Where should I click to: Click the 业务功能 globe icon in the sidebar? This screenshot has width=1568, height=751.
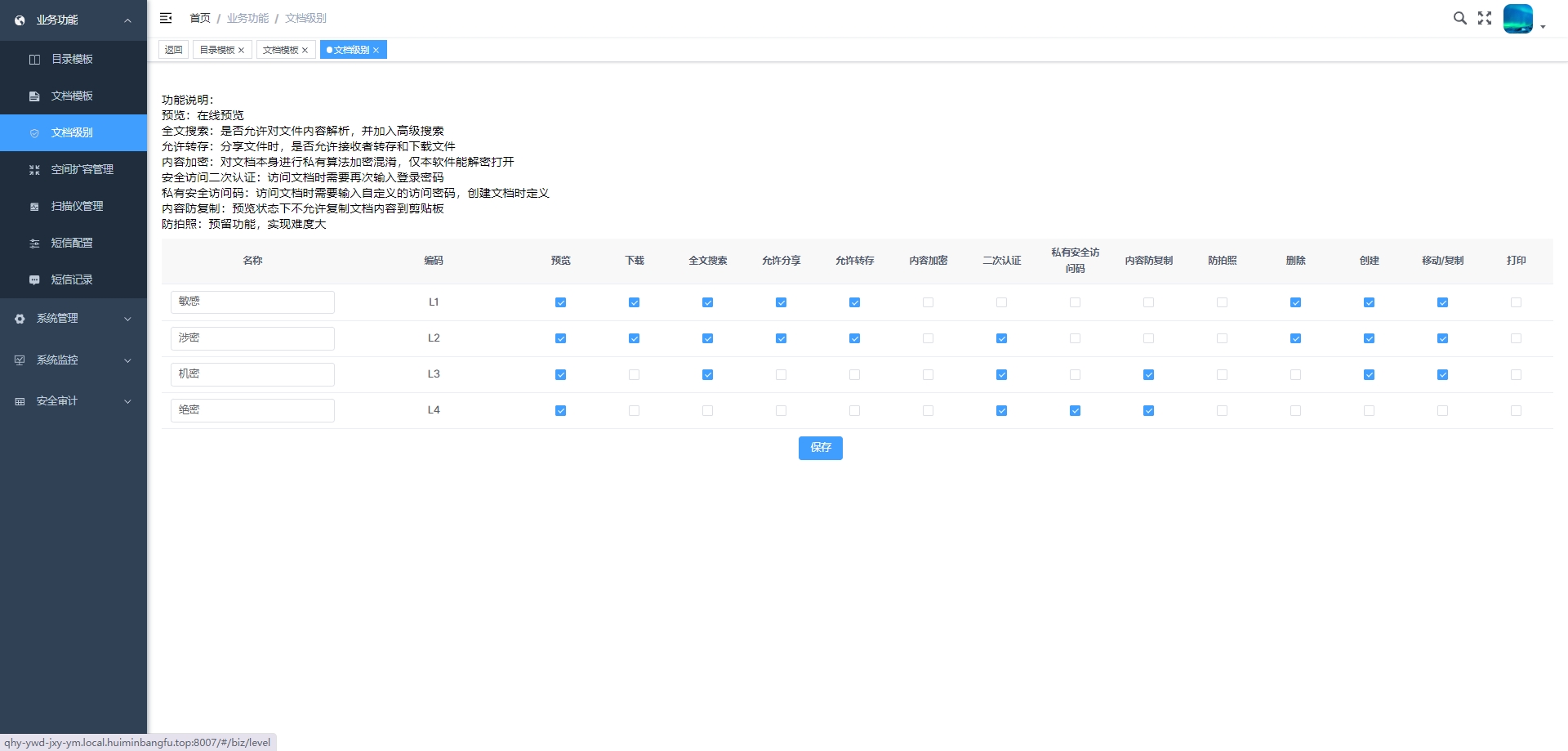point(20,20)
